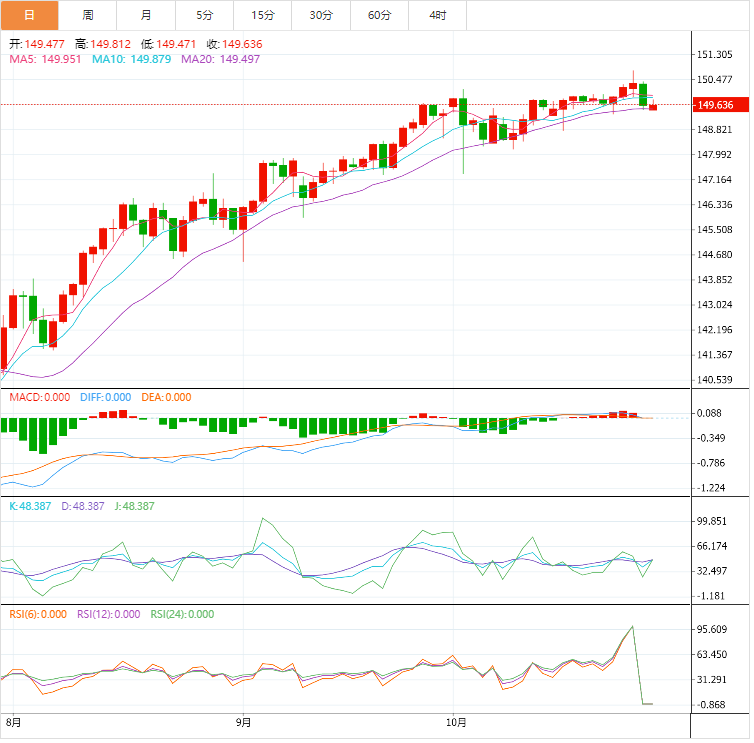Click the 9月 date axis marker
Image resolution: width=754 pixels, height=743 pixels.
click(x=243, y=721)
